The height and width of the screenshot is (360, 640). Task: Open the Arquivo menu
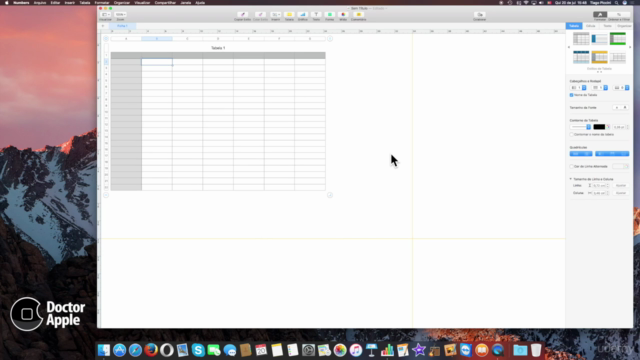click(x=40, y=2)
